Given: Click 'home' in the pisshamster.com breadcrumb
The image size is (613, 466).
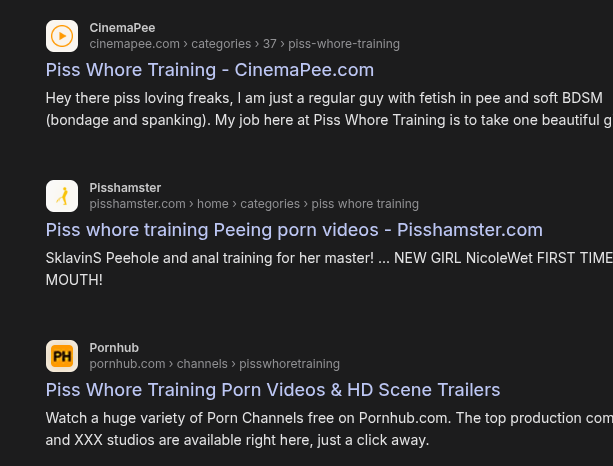Looking at the screenshot, I should click(x=213, y=204).
